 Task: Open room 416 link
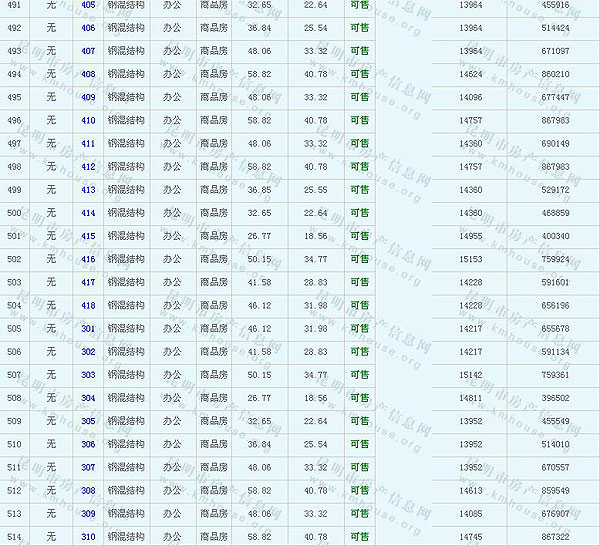pyautogui.click(x=88, y=259)
